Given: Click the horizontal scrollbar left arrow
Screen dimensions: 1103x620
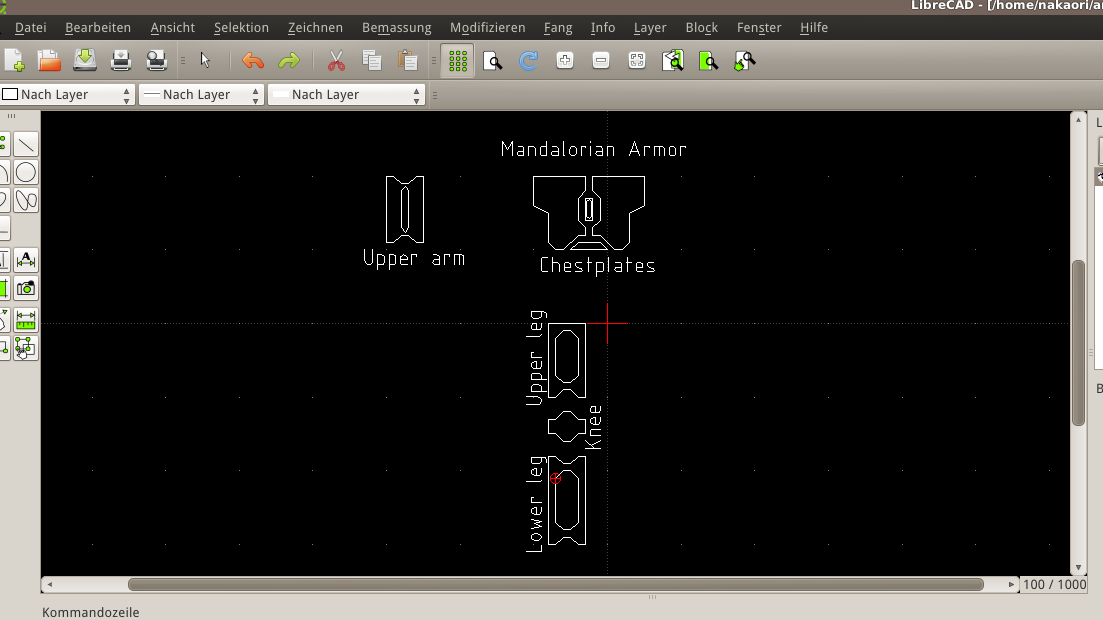Looking at the screenshot, I should click(49, 585).
